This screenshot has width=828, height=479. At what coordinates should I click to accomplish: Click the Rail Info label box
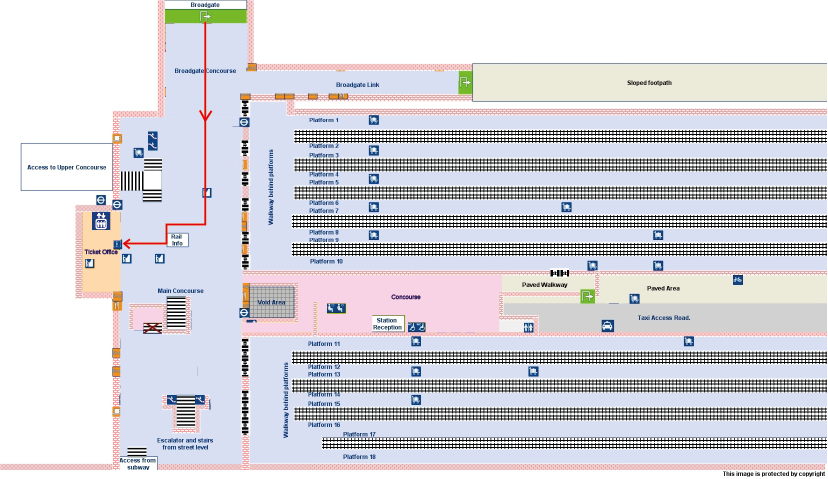click(177, 240)
